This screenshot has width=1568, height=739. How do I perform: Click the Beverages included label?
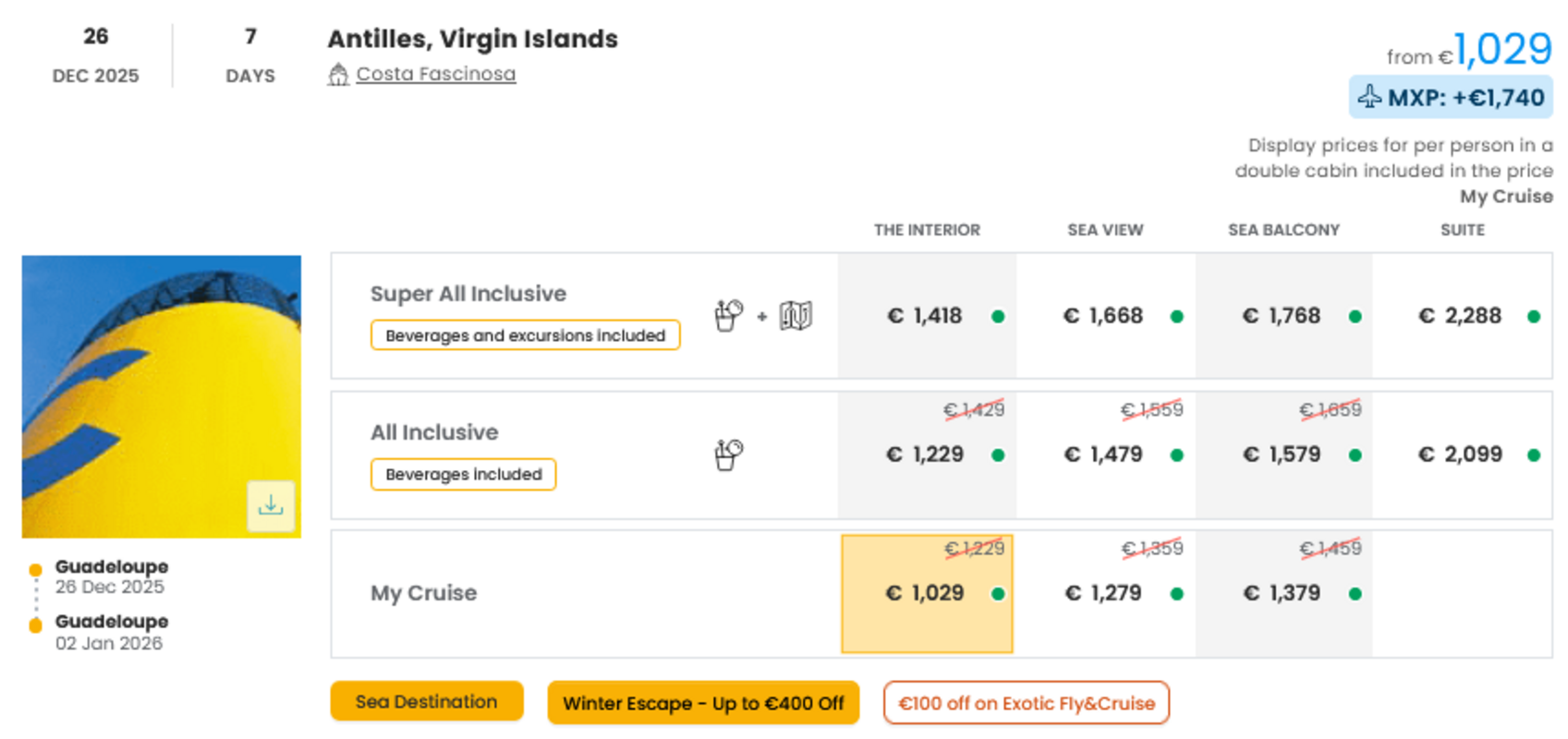point(463,474)
